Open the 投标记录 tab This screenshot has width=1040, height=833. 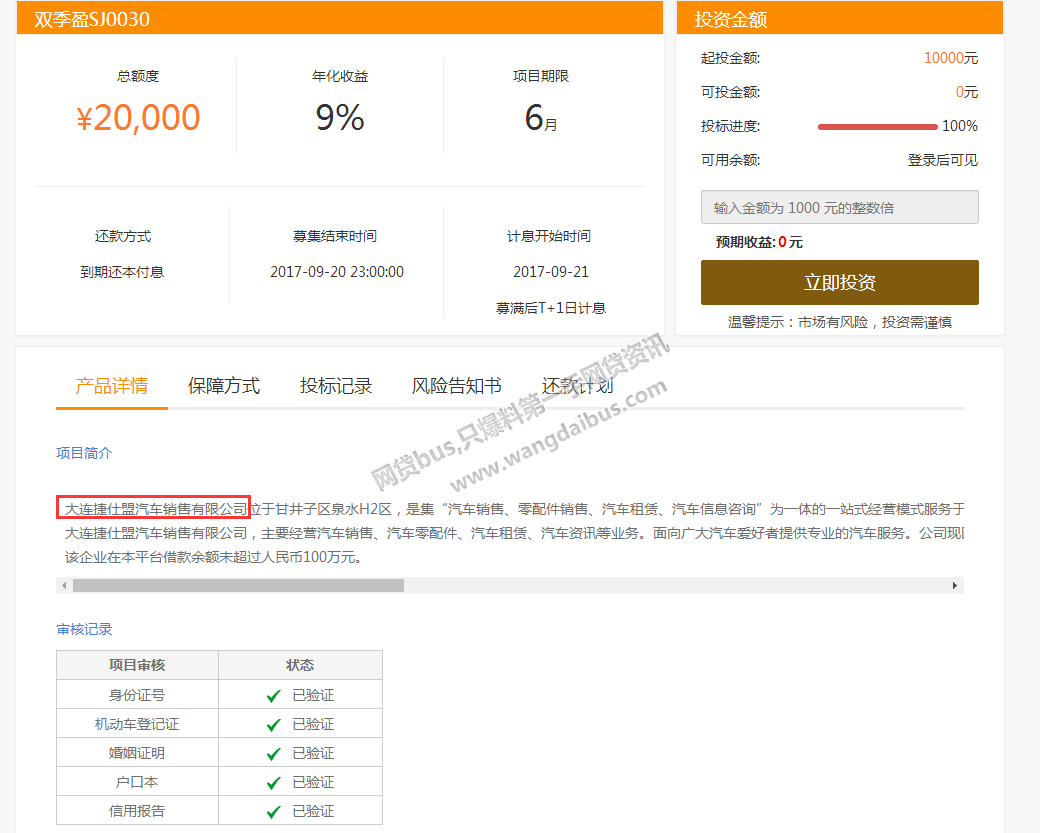[x=336, y=385]
